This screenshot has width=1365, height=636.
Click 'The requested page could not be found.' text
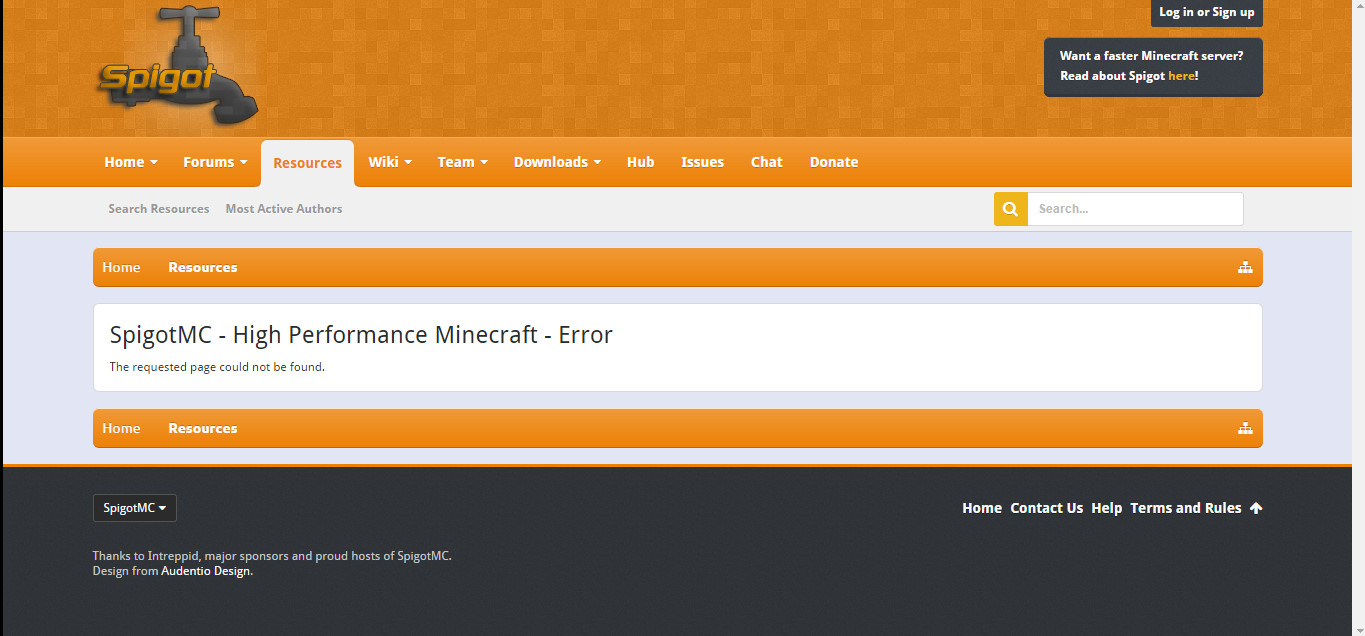point(217,367)
